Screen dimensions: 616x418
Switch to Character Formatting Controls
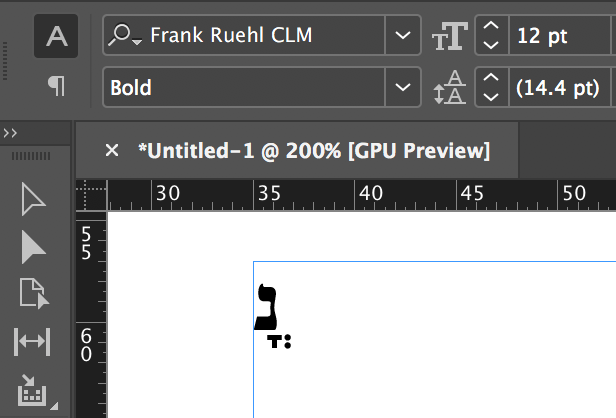(x=57, y=37)
